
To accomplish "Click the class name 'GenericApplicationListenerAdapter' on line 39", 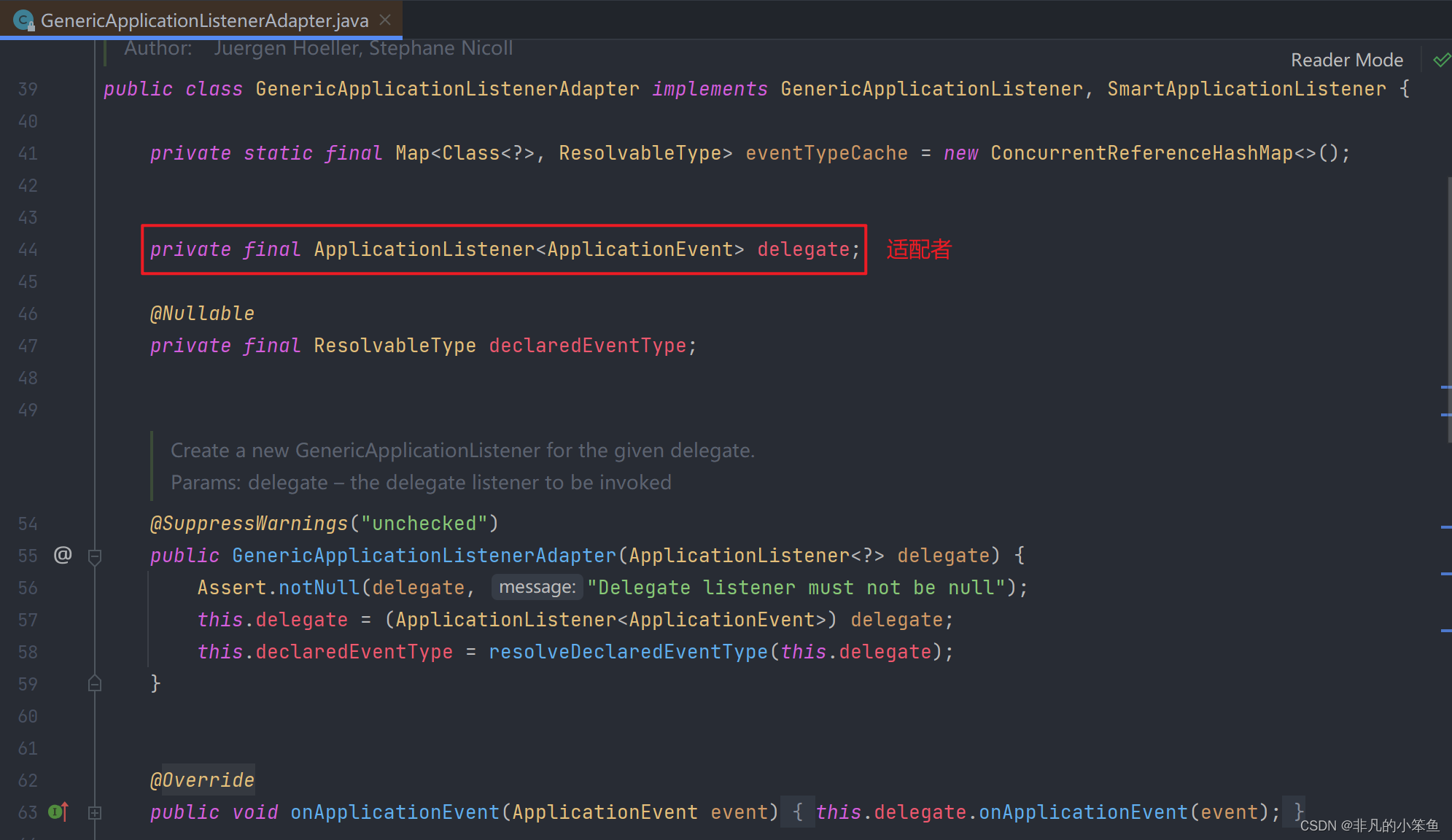I will click(x=447, y=89).
